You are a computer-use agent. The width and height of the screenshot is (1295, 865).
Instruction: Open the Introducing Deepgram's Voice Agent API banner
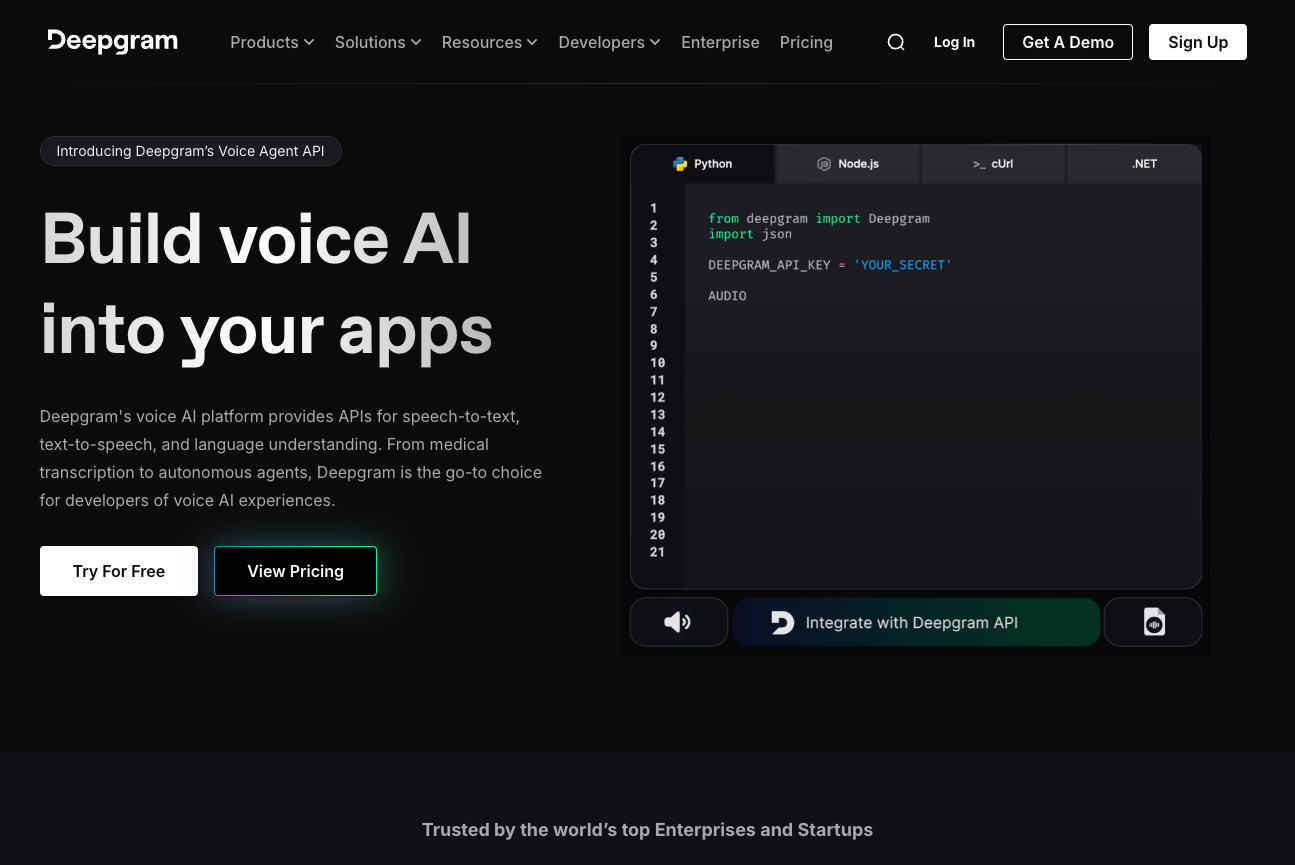[x=190, y=151]
